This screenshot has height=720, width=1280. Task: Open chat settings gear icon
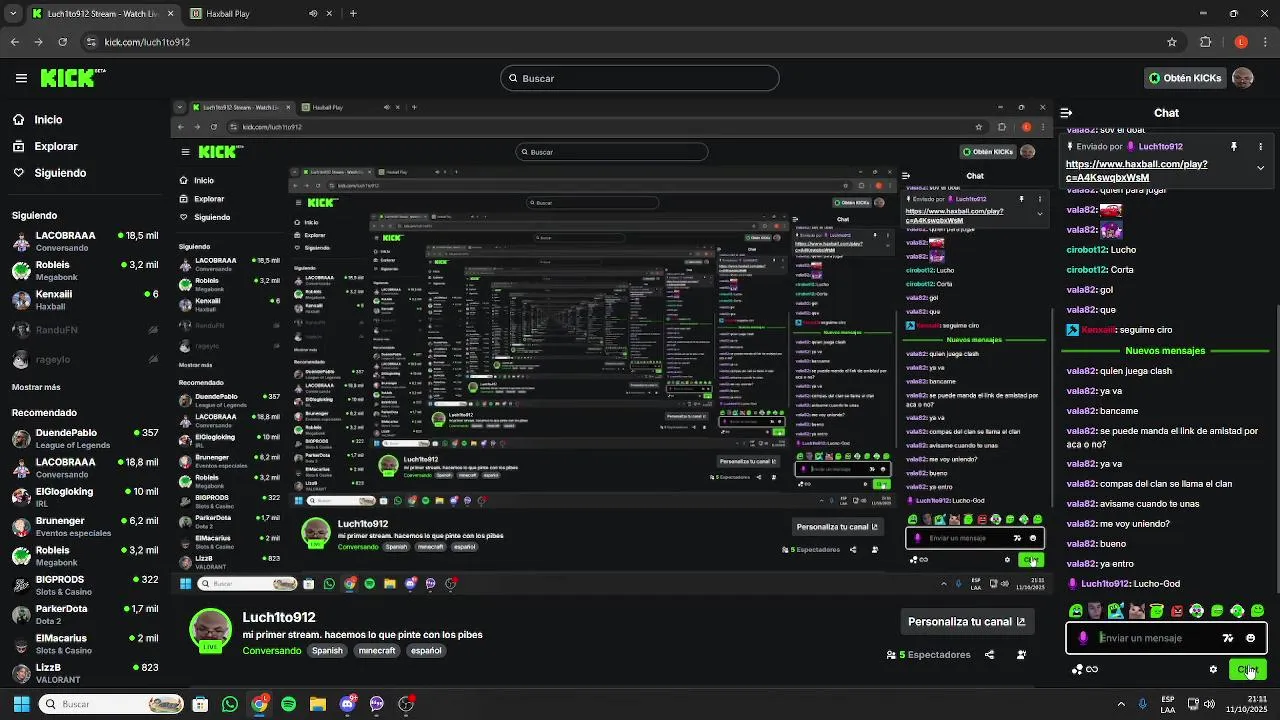1213,670
